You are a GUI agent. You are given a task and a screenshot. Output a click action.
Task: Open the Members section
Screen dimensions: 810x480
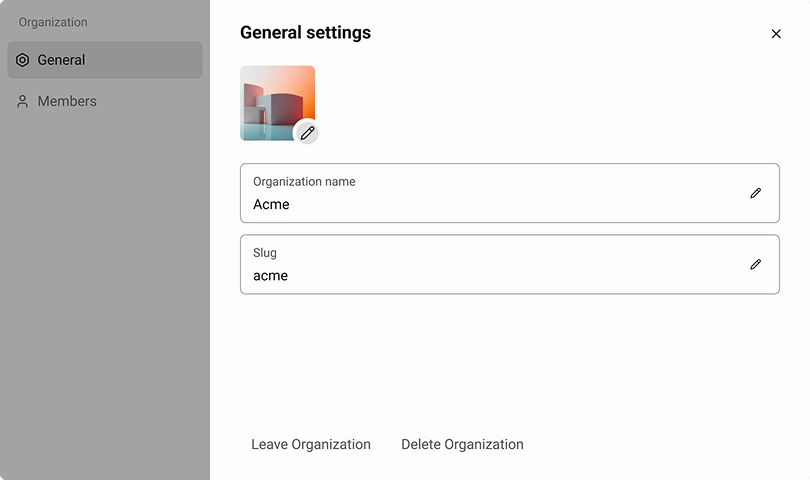[66, 101]
